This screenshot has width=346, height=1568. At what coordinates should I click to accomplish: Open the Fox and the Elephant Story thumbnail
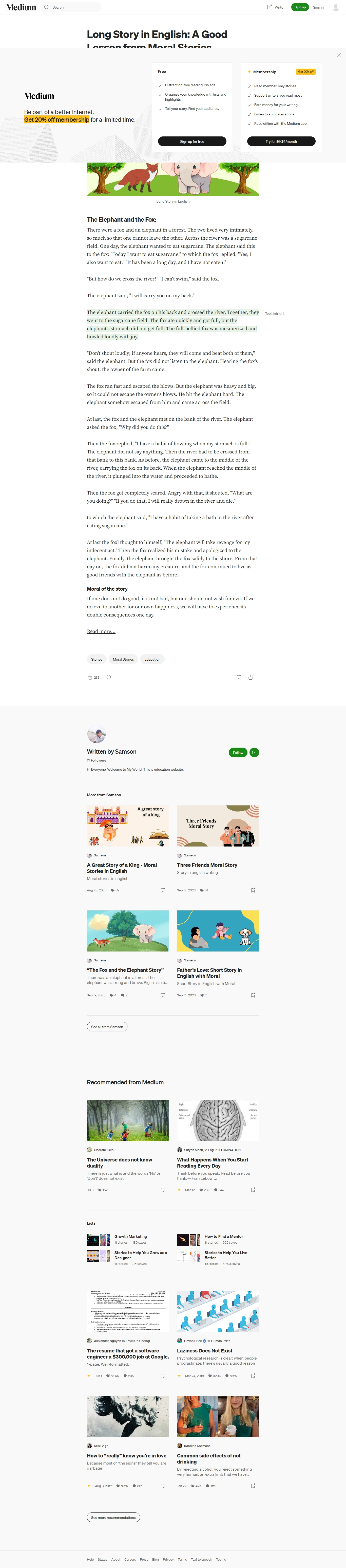[x=128, y=931]
